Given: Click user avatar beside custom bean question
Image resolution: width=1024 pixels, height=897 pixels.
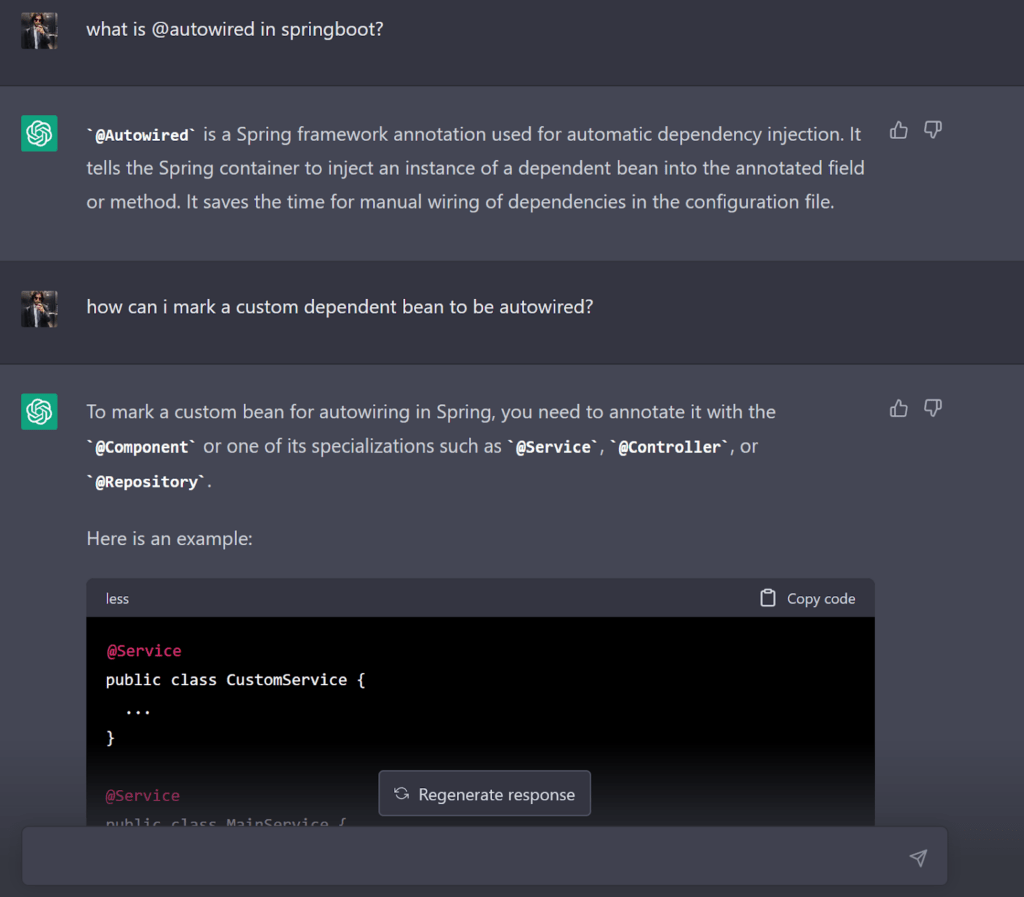Looking at the screenshot, I should click(x=39, y=309).
